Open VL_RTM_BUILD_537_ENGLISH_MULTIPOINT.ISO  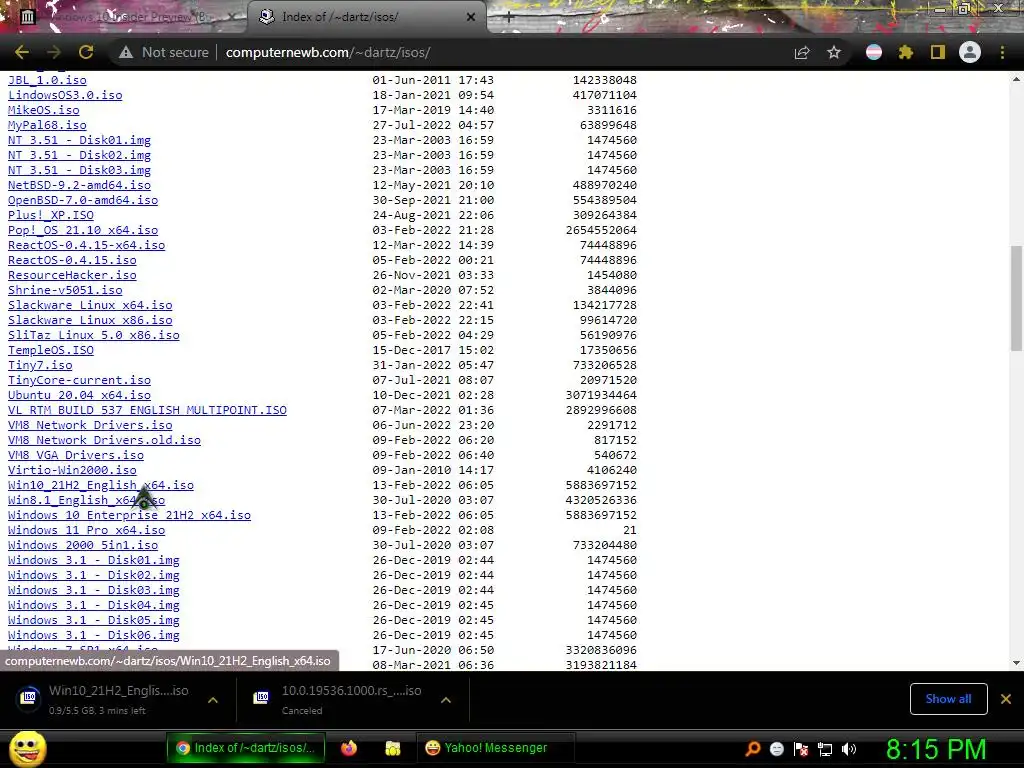point(147,410)
